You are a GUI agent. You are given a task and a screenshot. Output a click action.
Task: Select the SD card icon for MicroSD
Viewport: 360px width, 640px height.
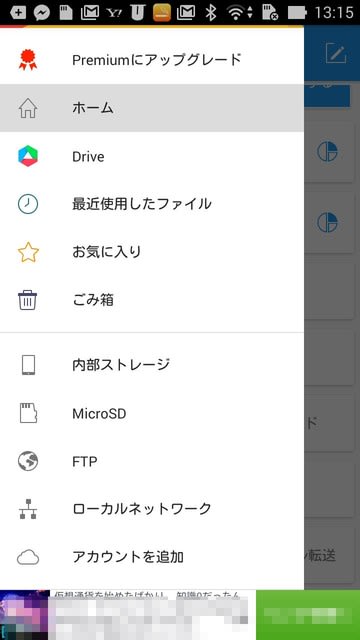tap(28, 413)
